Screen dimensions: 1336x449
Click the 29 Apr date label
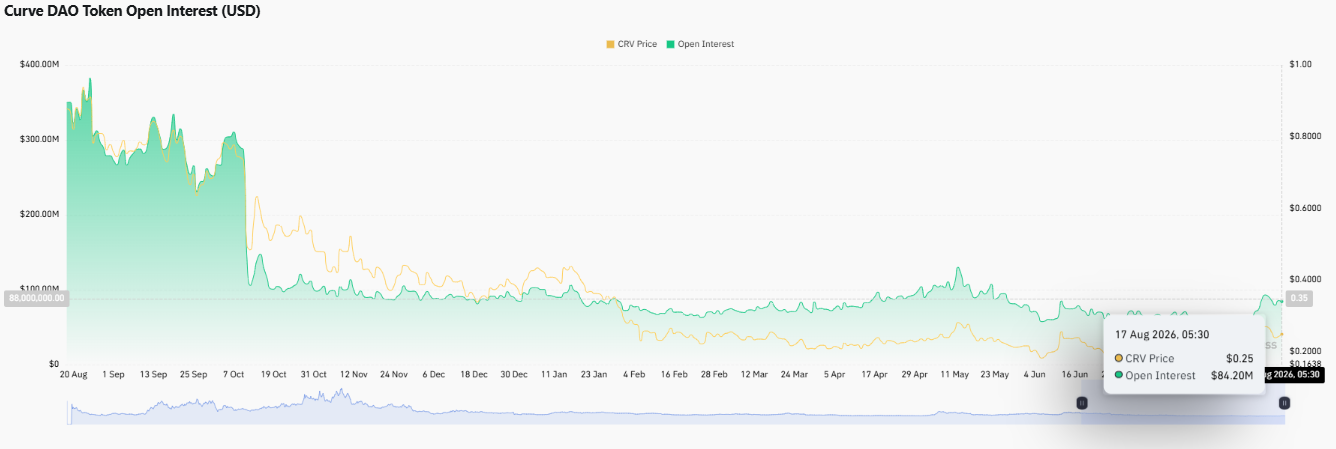[914, 374]
